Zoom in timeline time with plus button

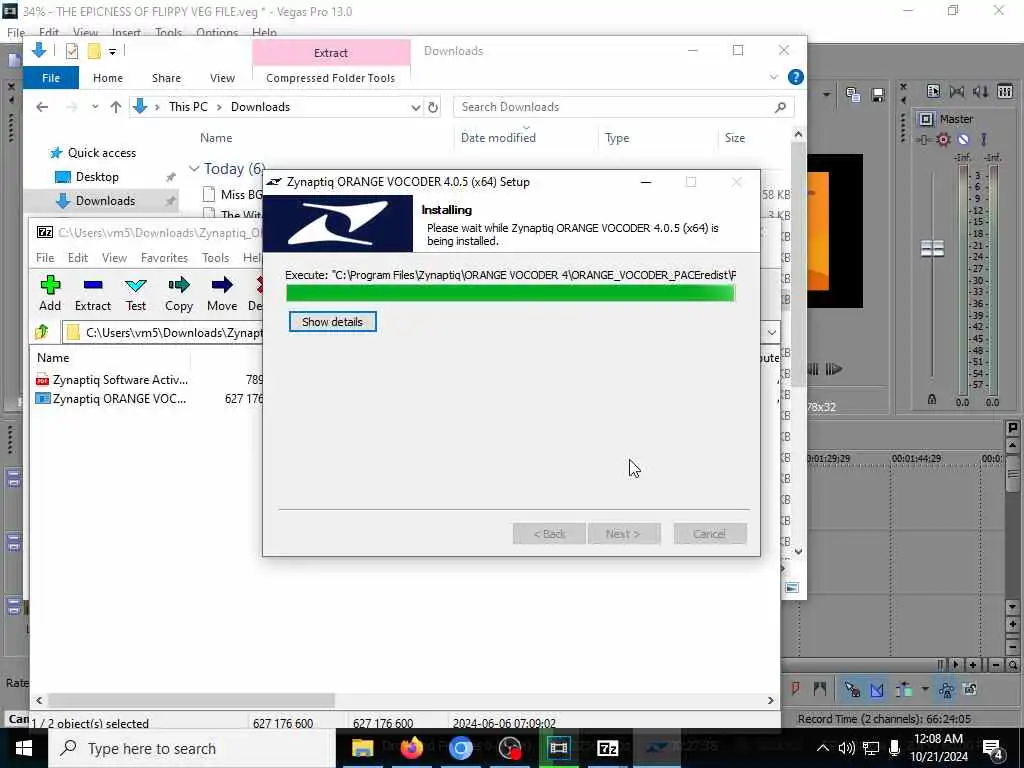coord(972,665)
